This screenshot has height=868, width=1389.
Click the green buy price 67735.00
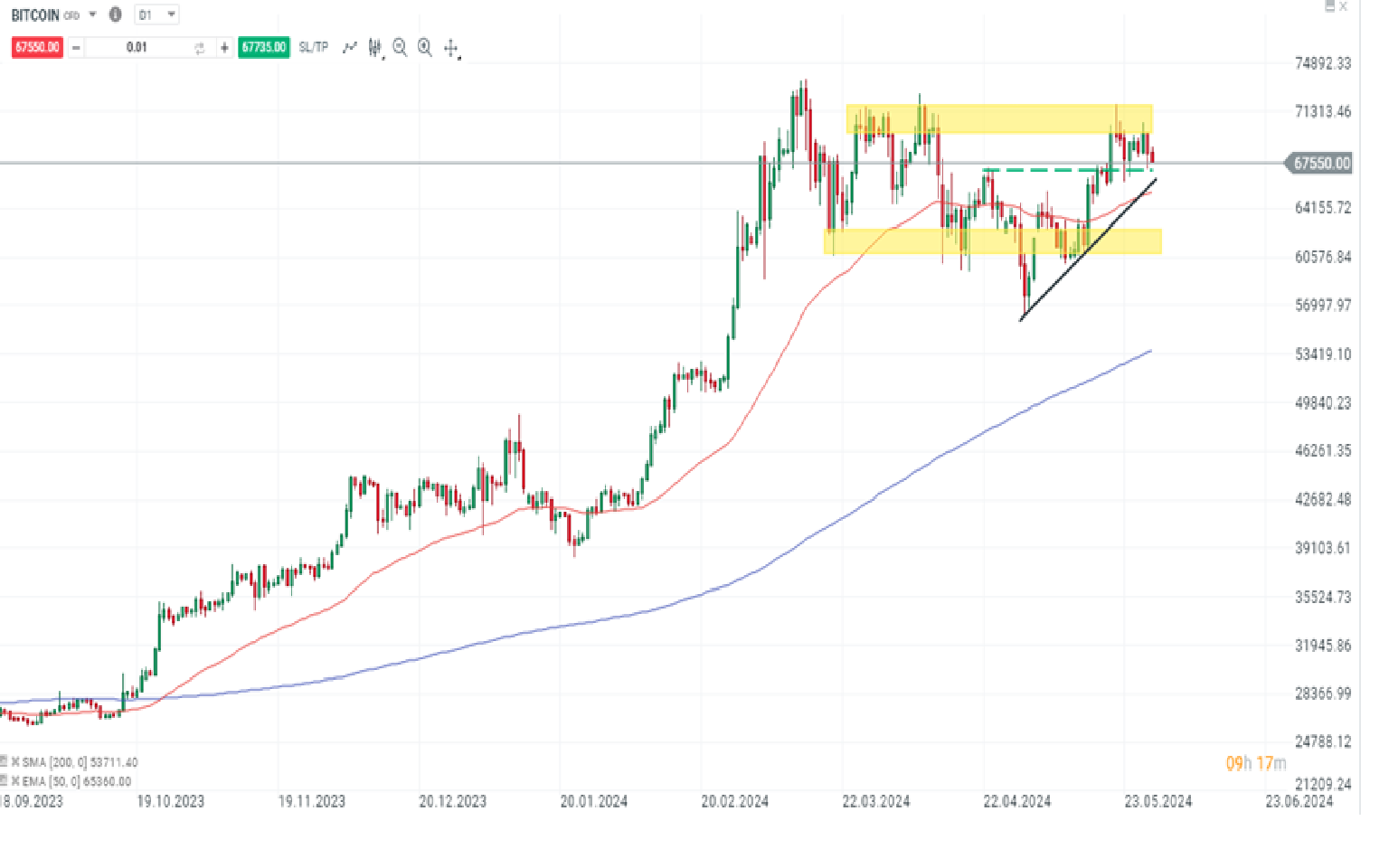point(264,47)
